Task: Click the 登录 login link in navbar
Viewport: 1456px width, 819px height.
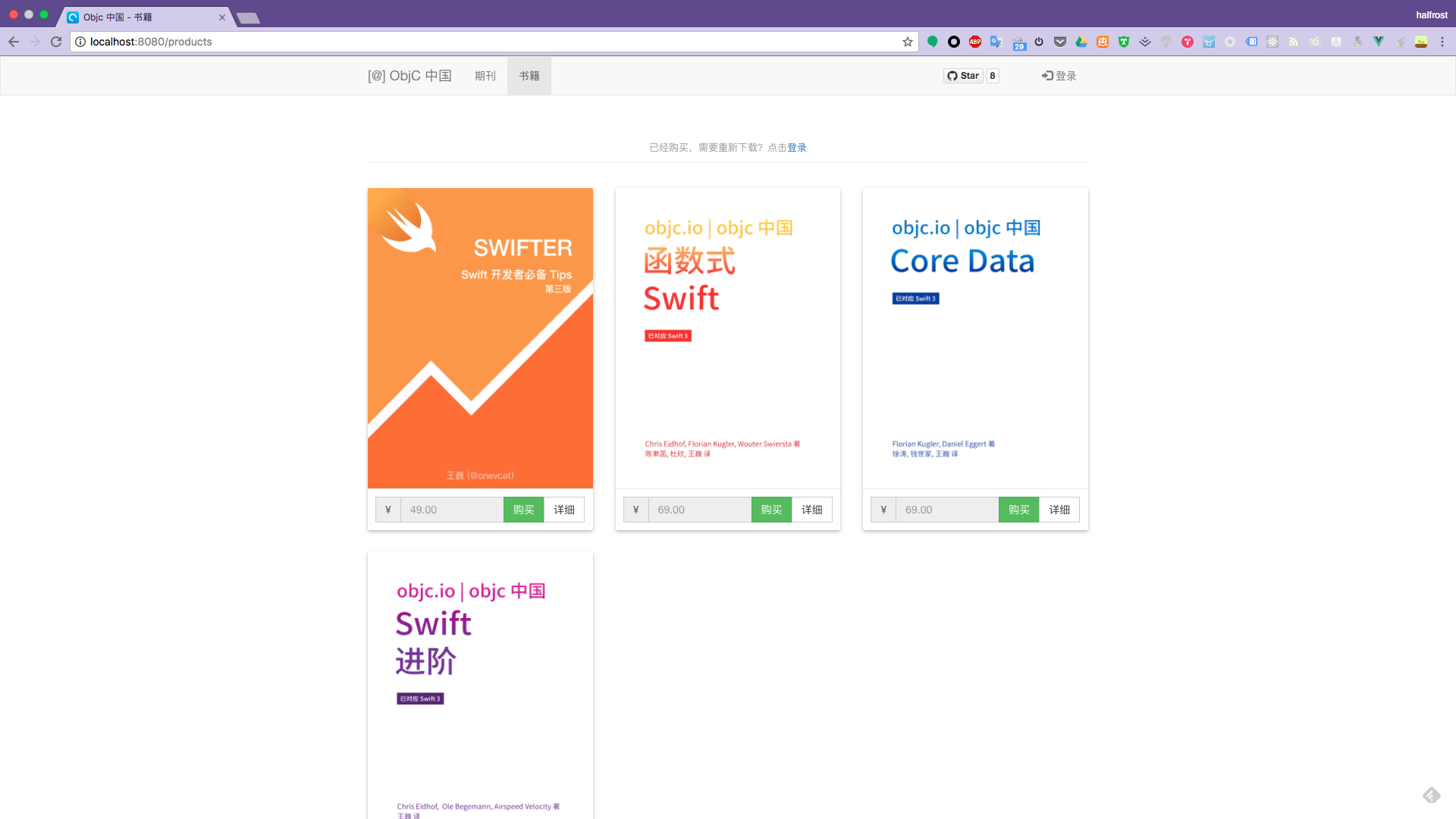Action: tap(1059, 76)
